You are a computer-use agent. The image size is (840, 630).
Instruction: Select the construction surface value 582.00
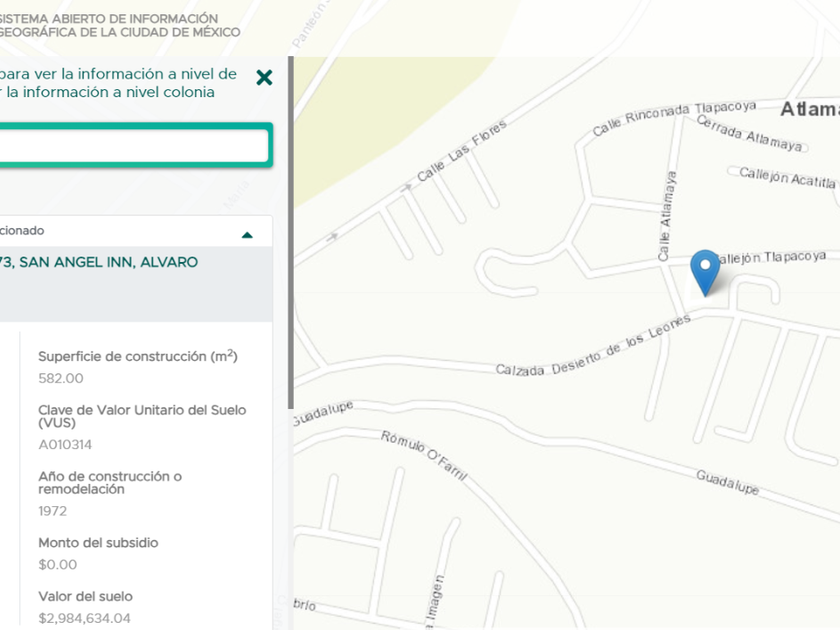pyautogui.click(x=61, y=378)
